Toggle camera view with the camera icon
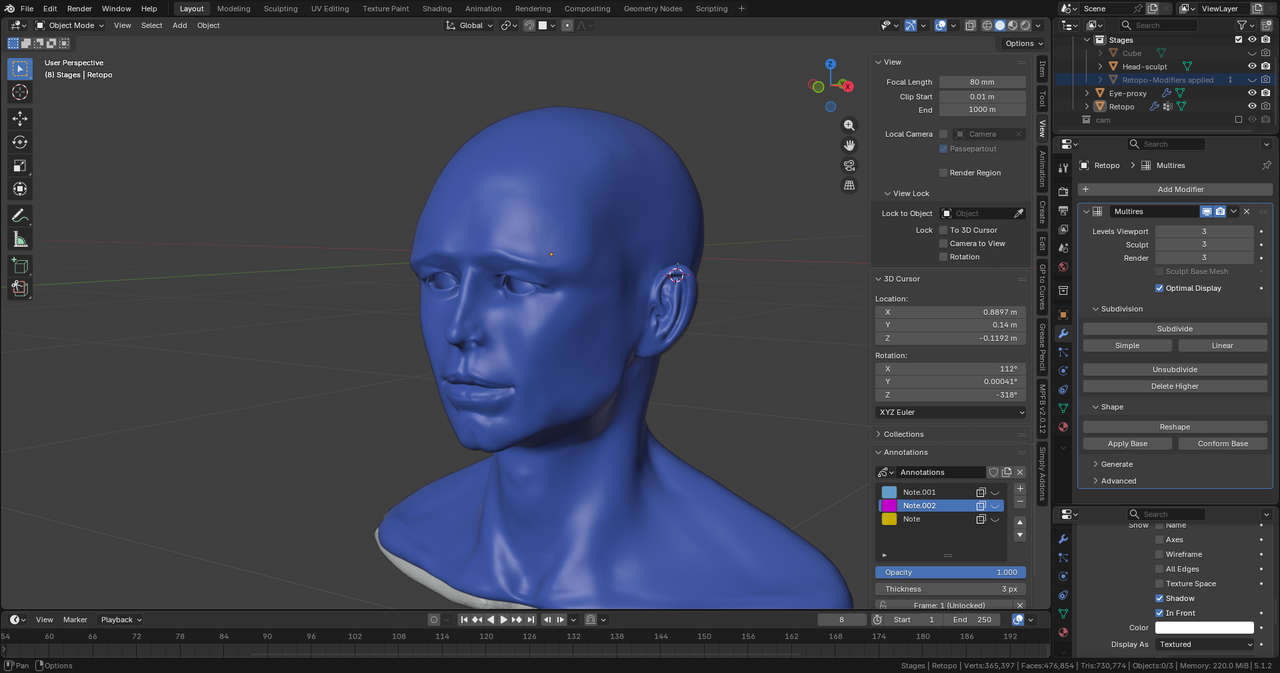The image size is (1280, 673). 849,165
